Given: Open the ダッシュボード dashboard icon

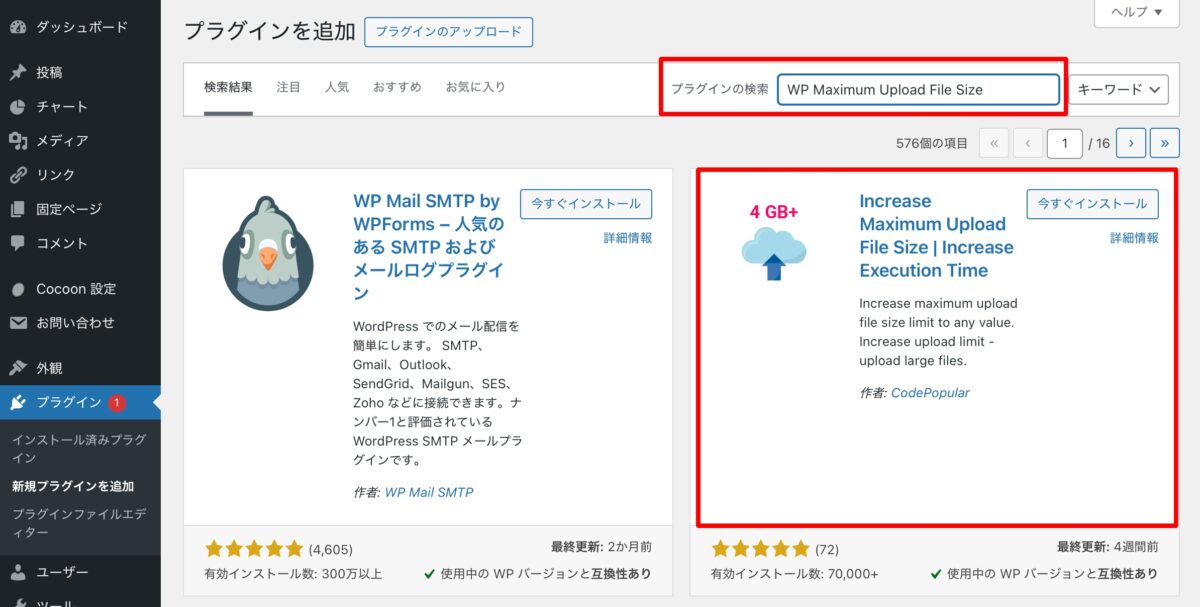Looking at the screenshot, I should (x=18, y=28).
